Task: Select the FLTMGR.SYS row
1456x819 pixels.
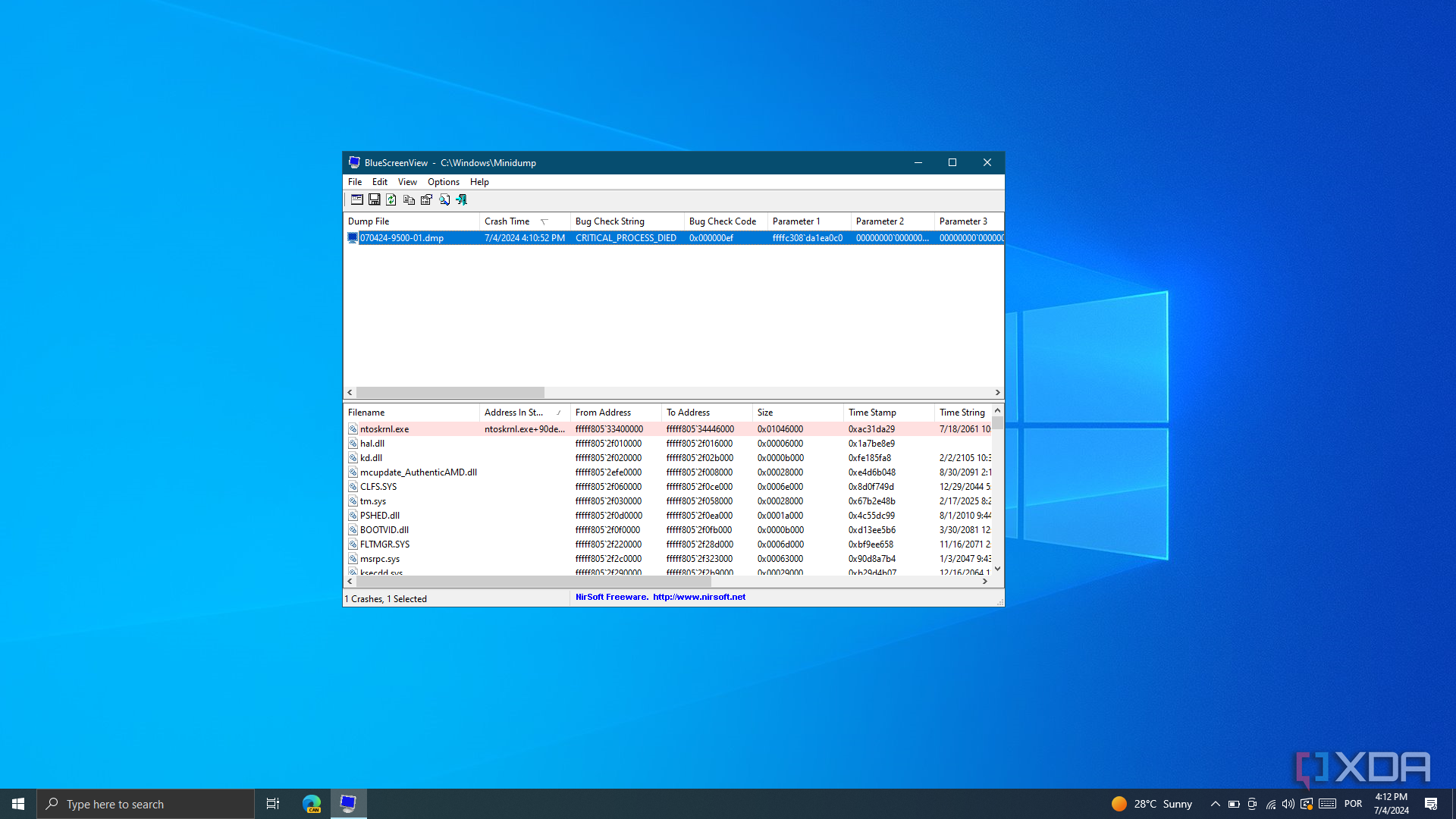Action: point(384,544)
